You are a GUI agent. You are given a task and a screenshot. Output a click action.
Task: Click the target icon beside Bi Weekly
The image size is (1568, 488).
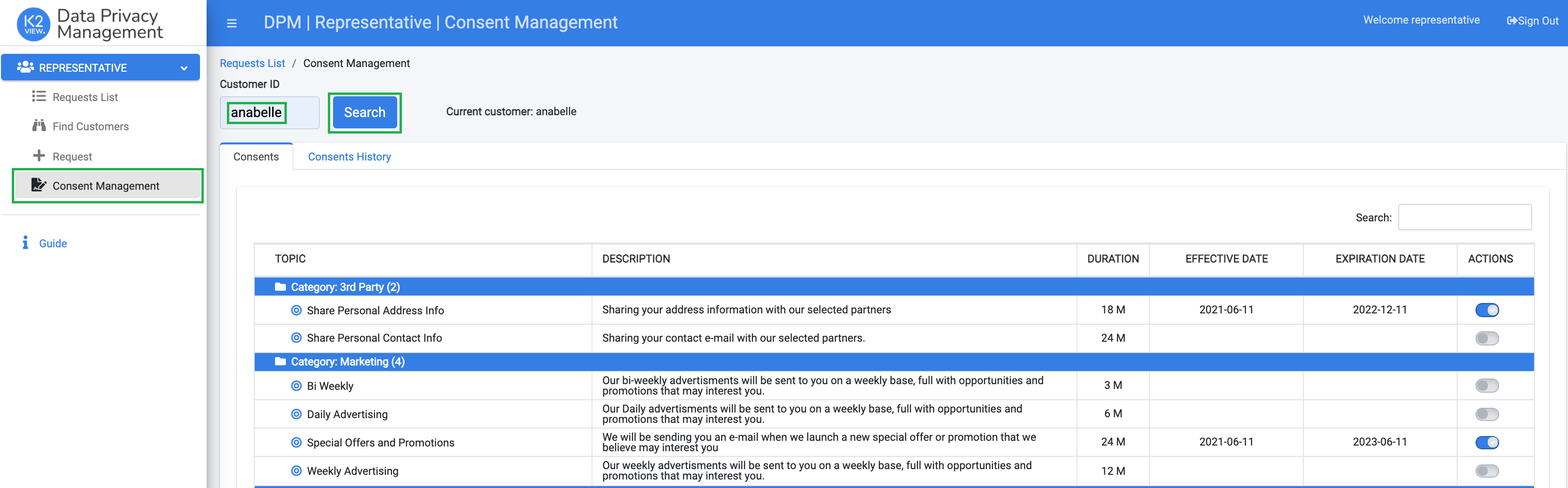(296, 385)
